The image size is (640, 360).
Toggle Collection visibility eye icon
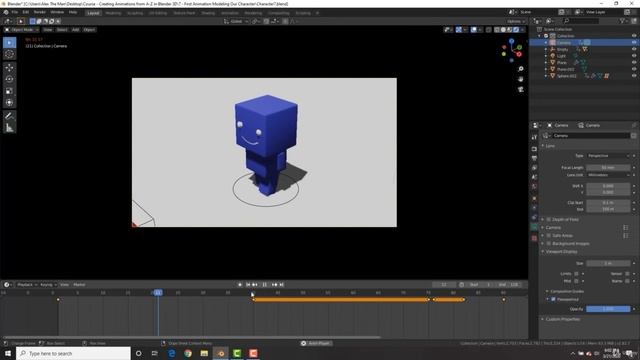coord(634,36)
